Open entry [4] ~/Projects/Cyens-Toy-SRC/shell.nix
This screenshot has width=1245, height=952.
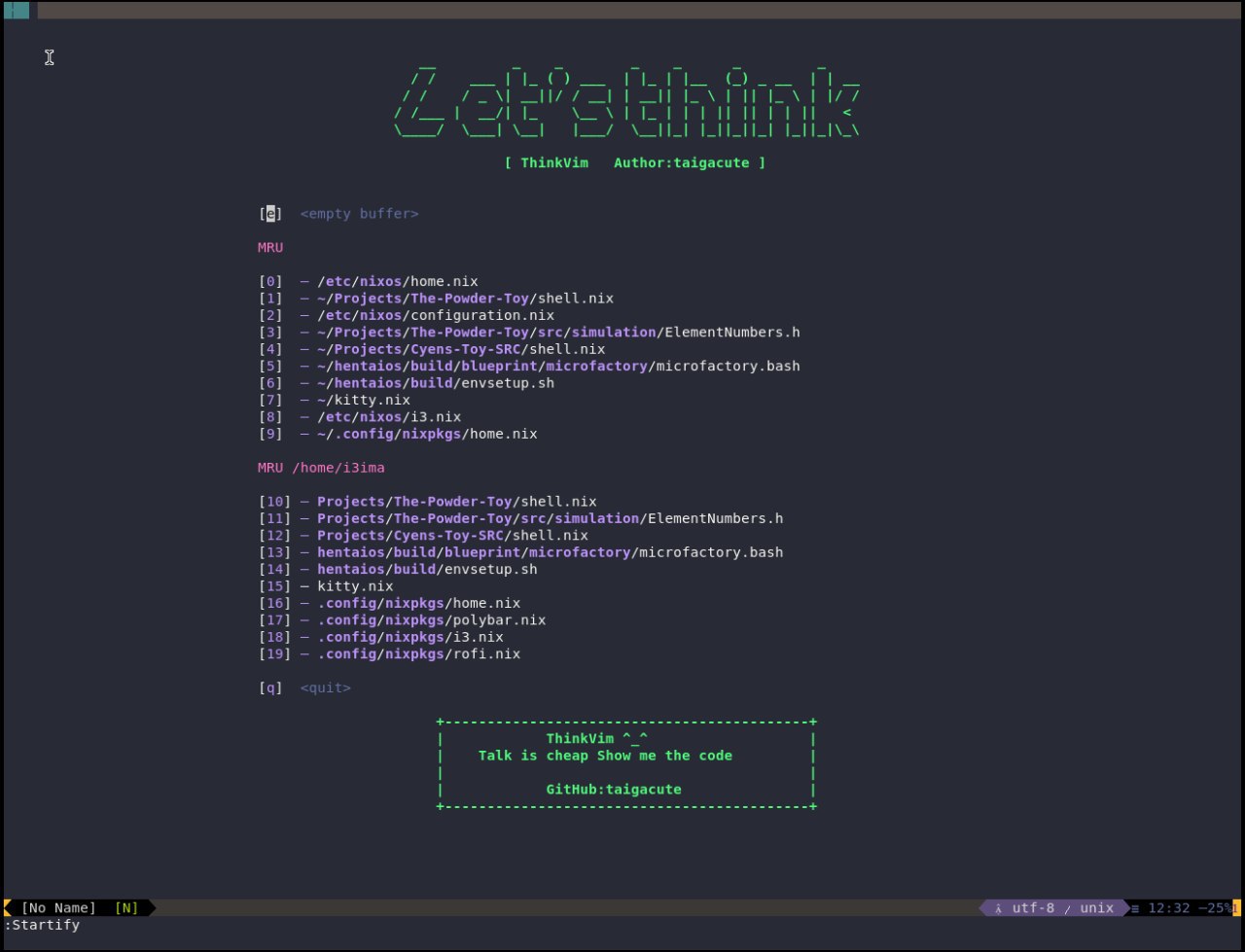432,350
